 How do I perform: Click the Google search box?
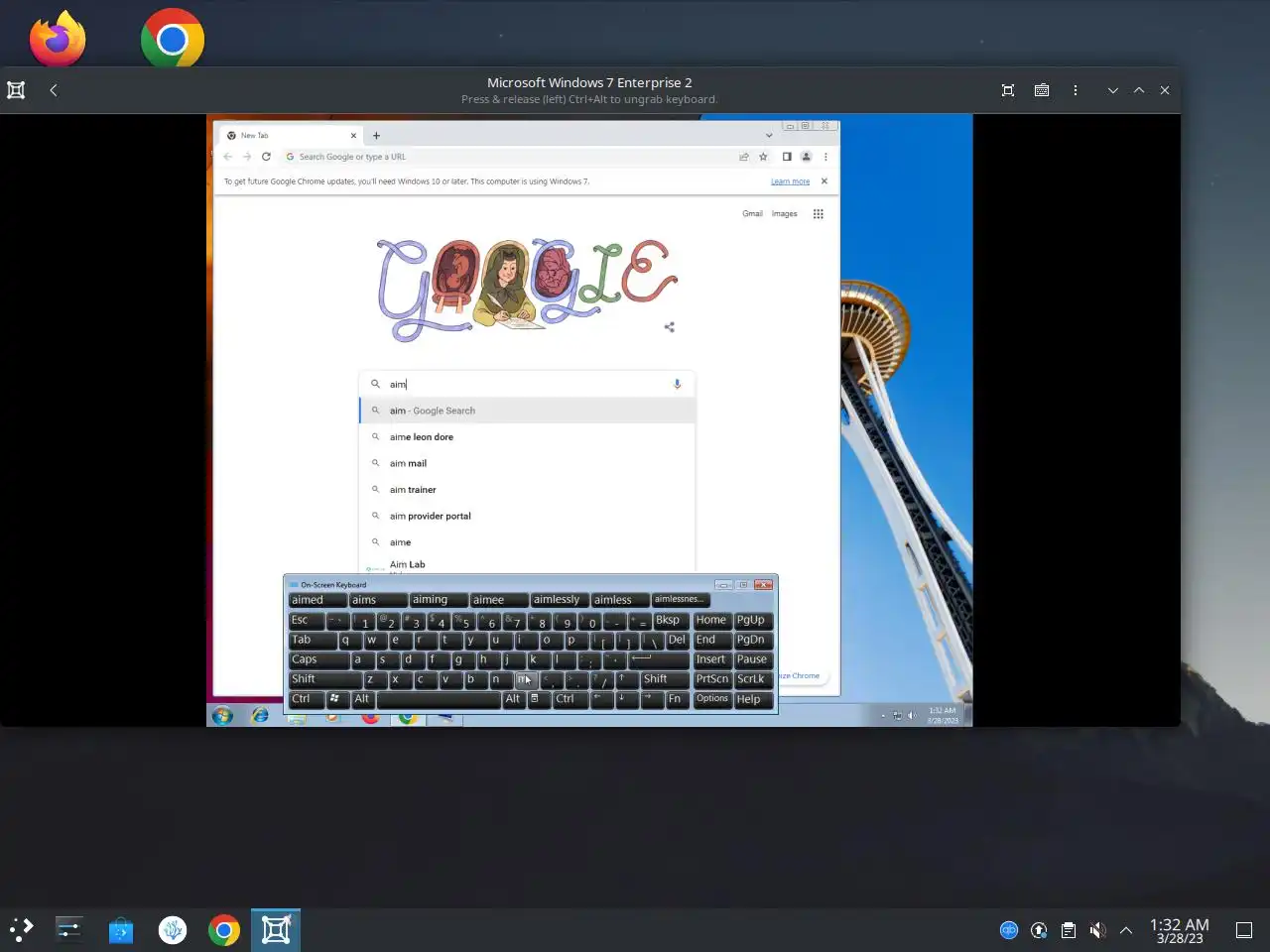coord(527,384)
